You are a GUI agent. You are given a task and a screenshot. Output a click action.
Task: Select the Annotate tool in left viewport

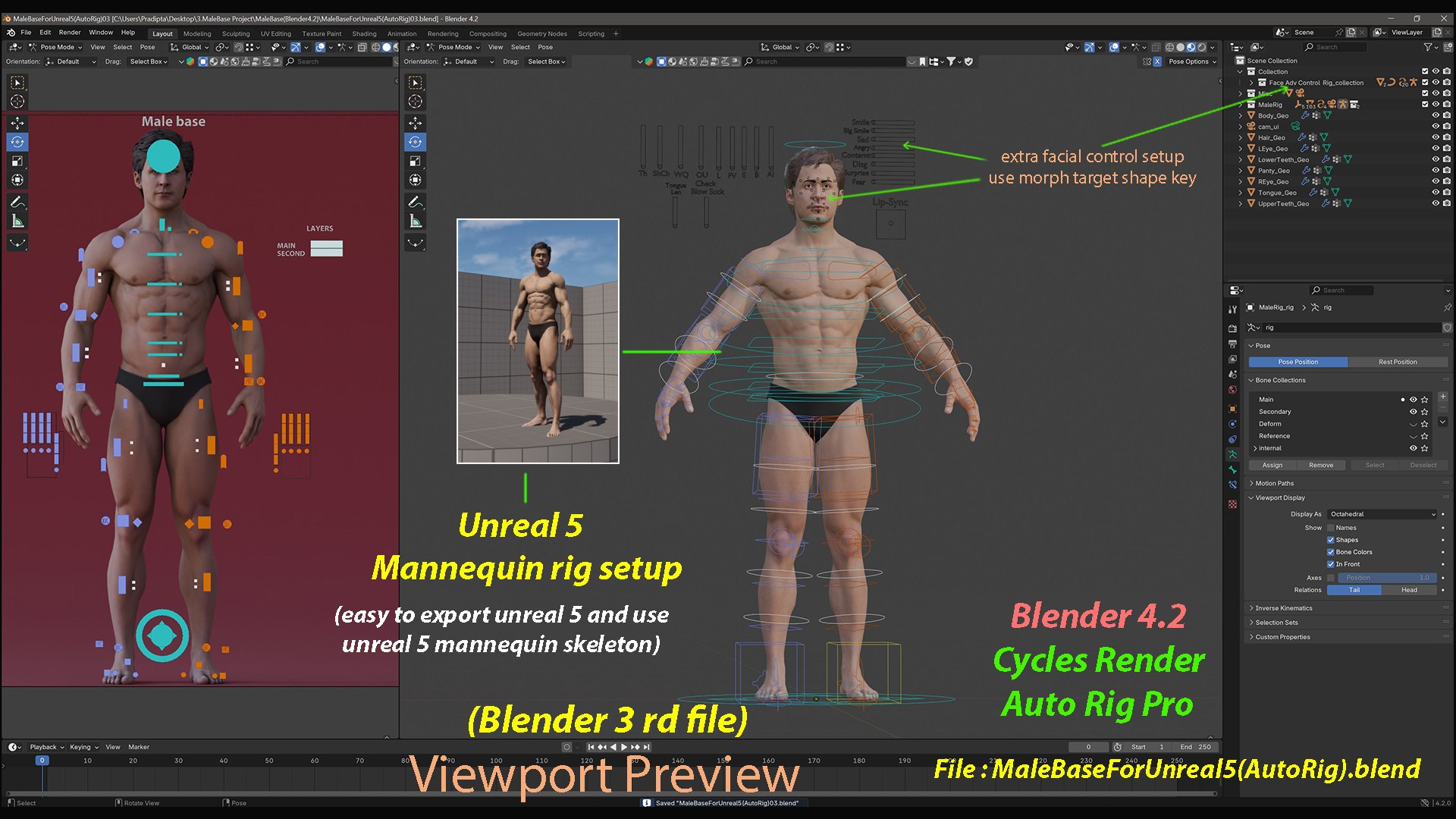point(17,202)
